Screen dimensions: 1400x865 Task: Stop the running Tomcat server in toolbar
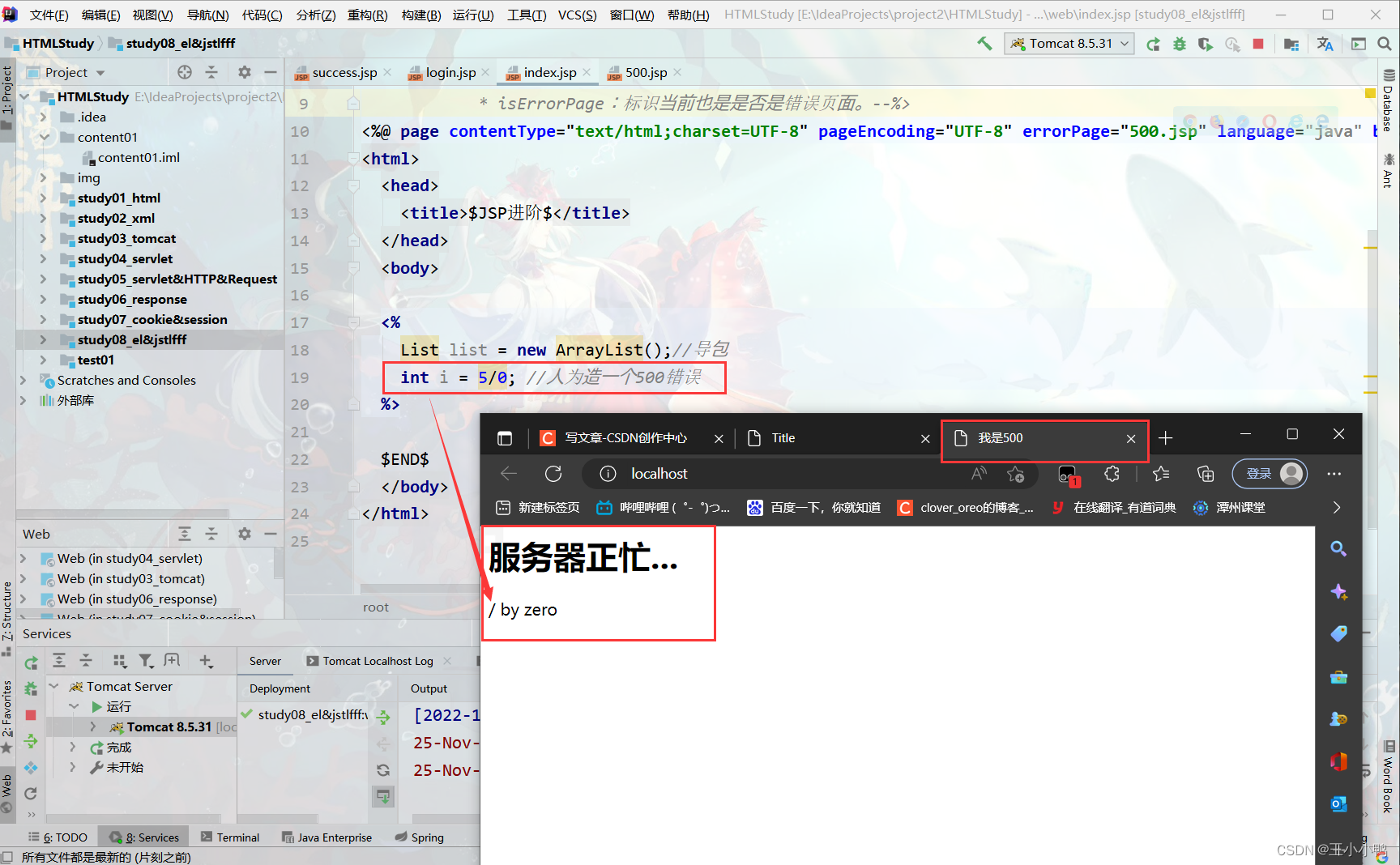click(x=1258, y=44)
